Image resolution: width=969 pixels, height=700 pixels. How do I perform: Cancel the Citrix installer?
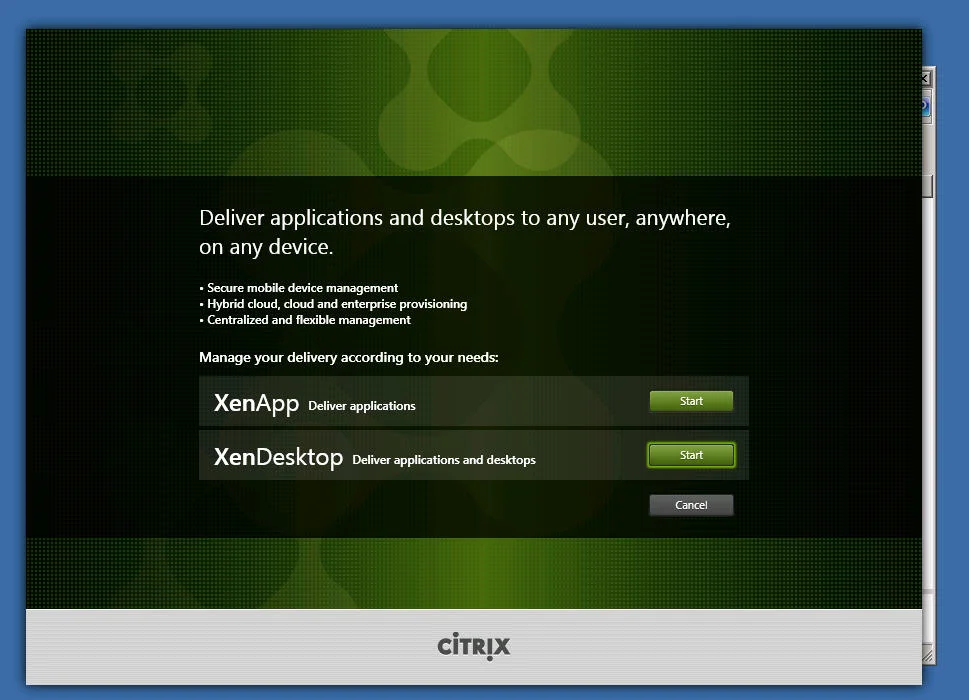click(x=691, y=505)
